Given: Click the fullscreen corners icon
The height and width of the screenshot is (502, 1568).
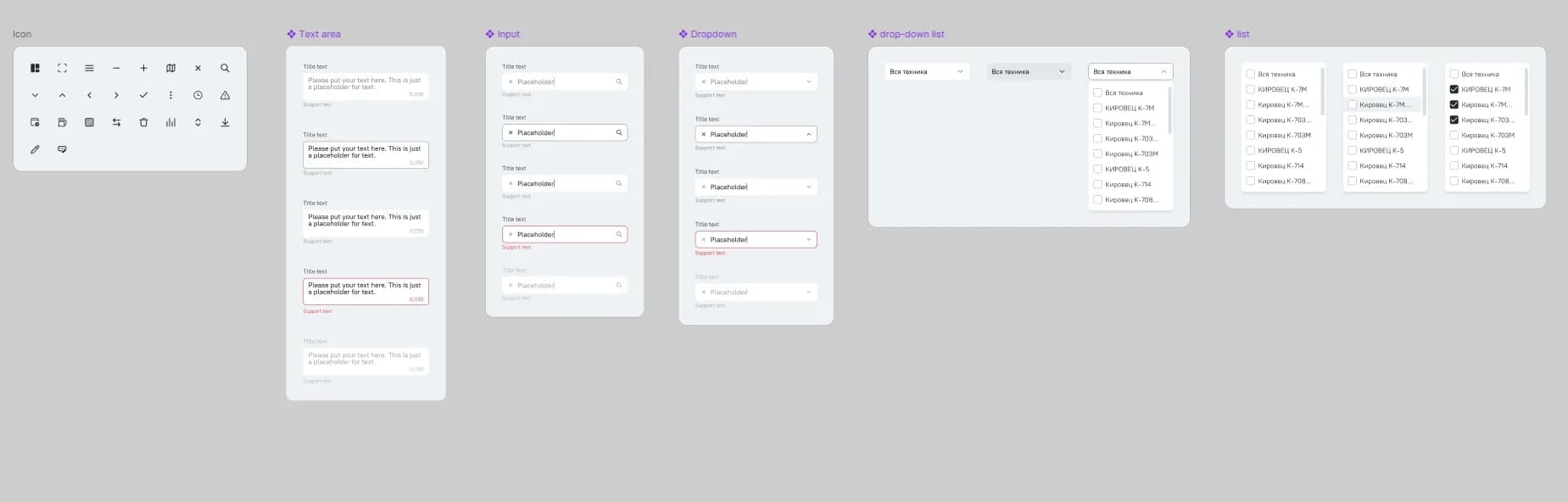Looking at the screenshot, I should [x=62, y=68].
